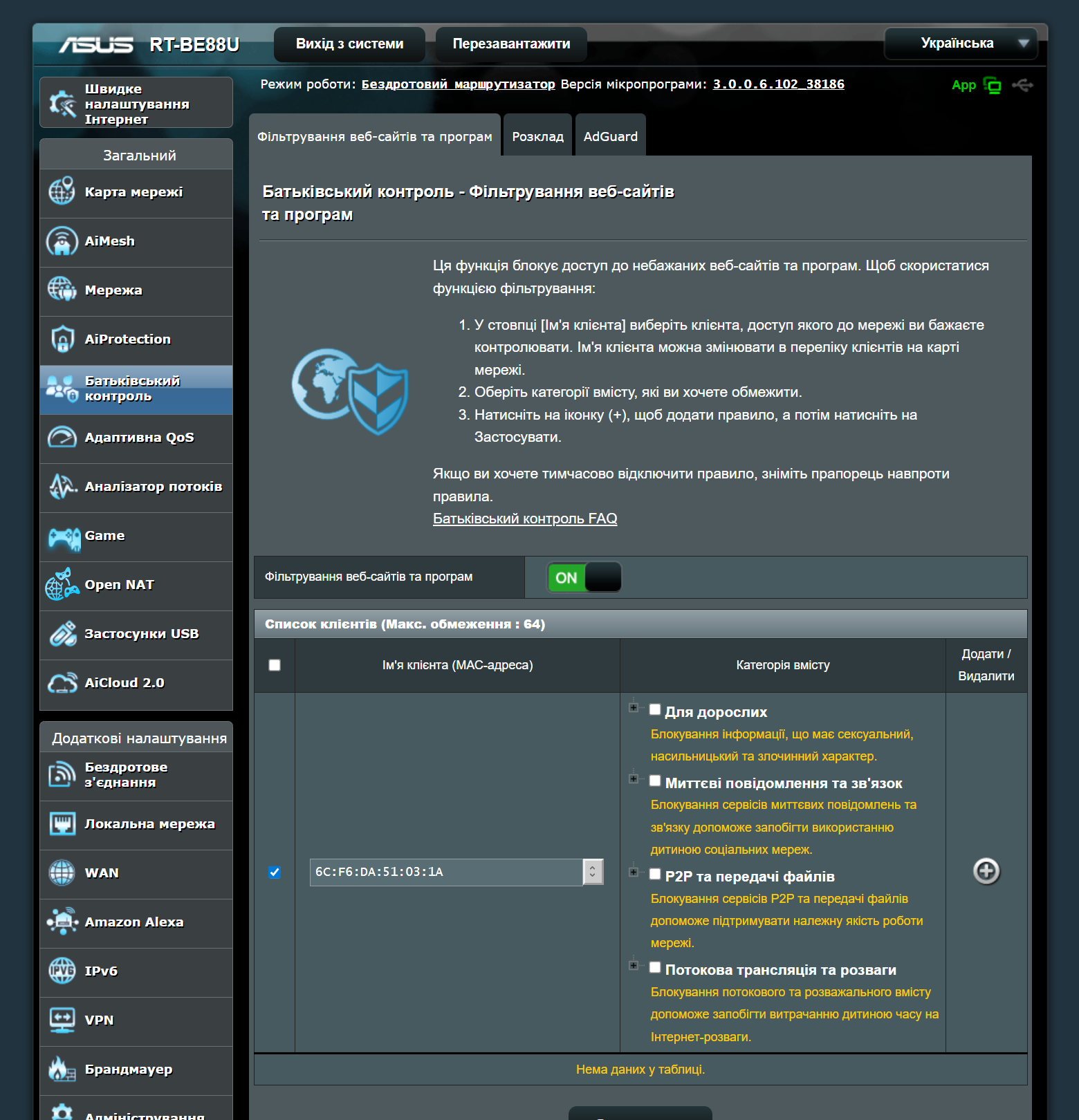
Task: Click the client MAC address input field
Action: [447, 872]
